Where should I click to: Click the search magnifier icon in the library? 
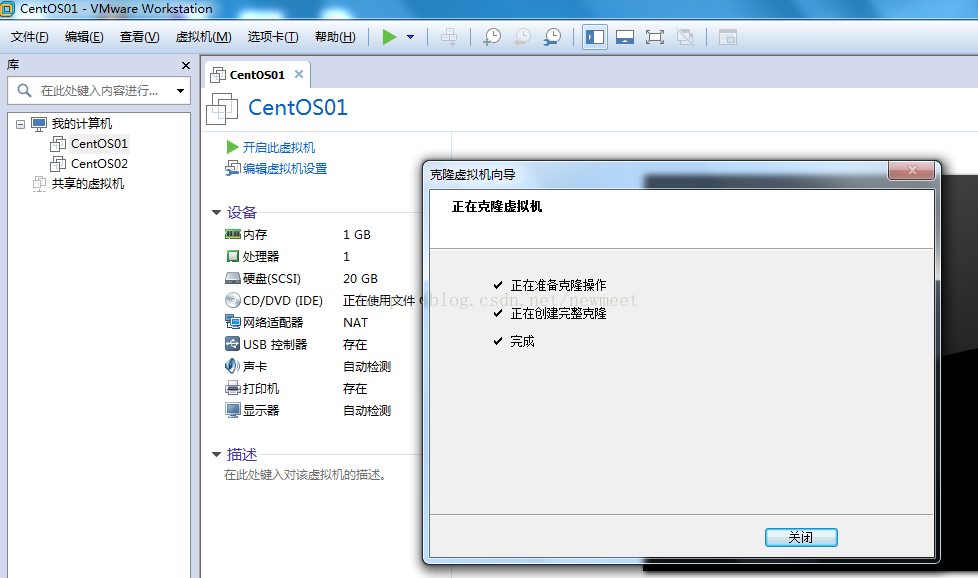[24, 91]
